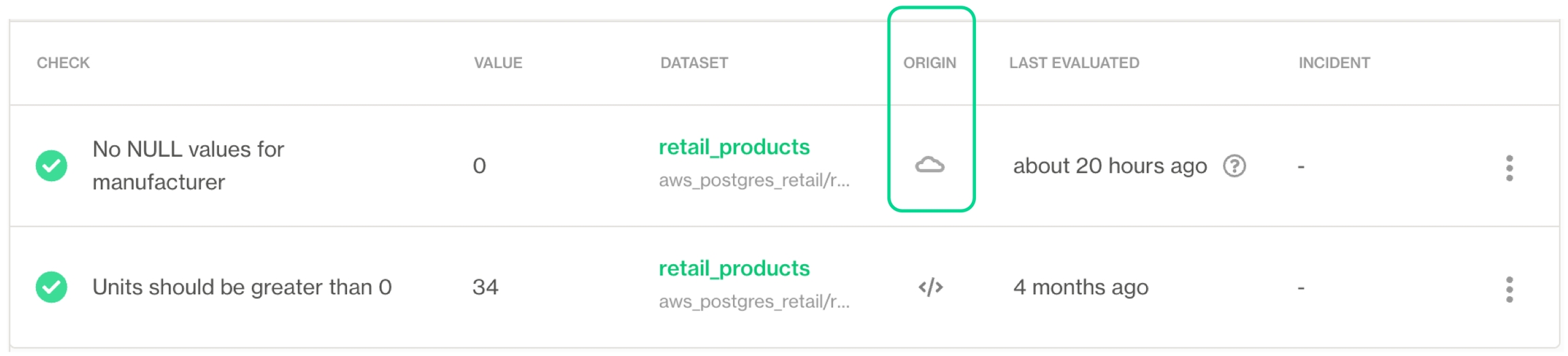The image size is (1568, 356).
Task: Open options menu for NULL values check
Action: point(1509,167)
